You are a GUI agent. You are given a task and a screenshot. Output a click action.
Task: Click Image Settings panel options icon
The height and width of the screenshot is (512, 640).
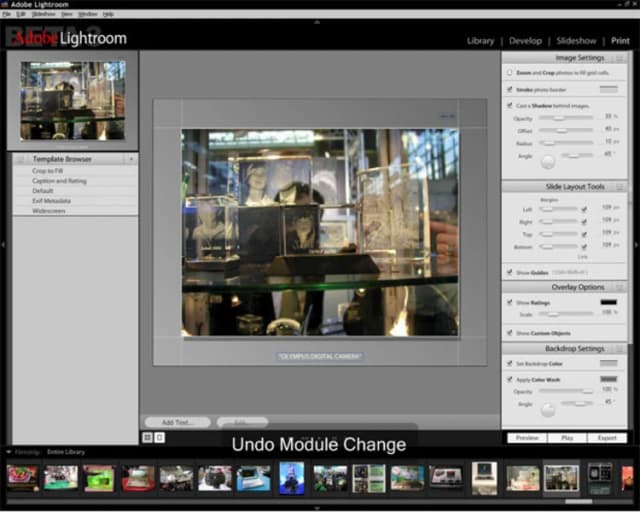pyautogui.click(x=620, y=58)
